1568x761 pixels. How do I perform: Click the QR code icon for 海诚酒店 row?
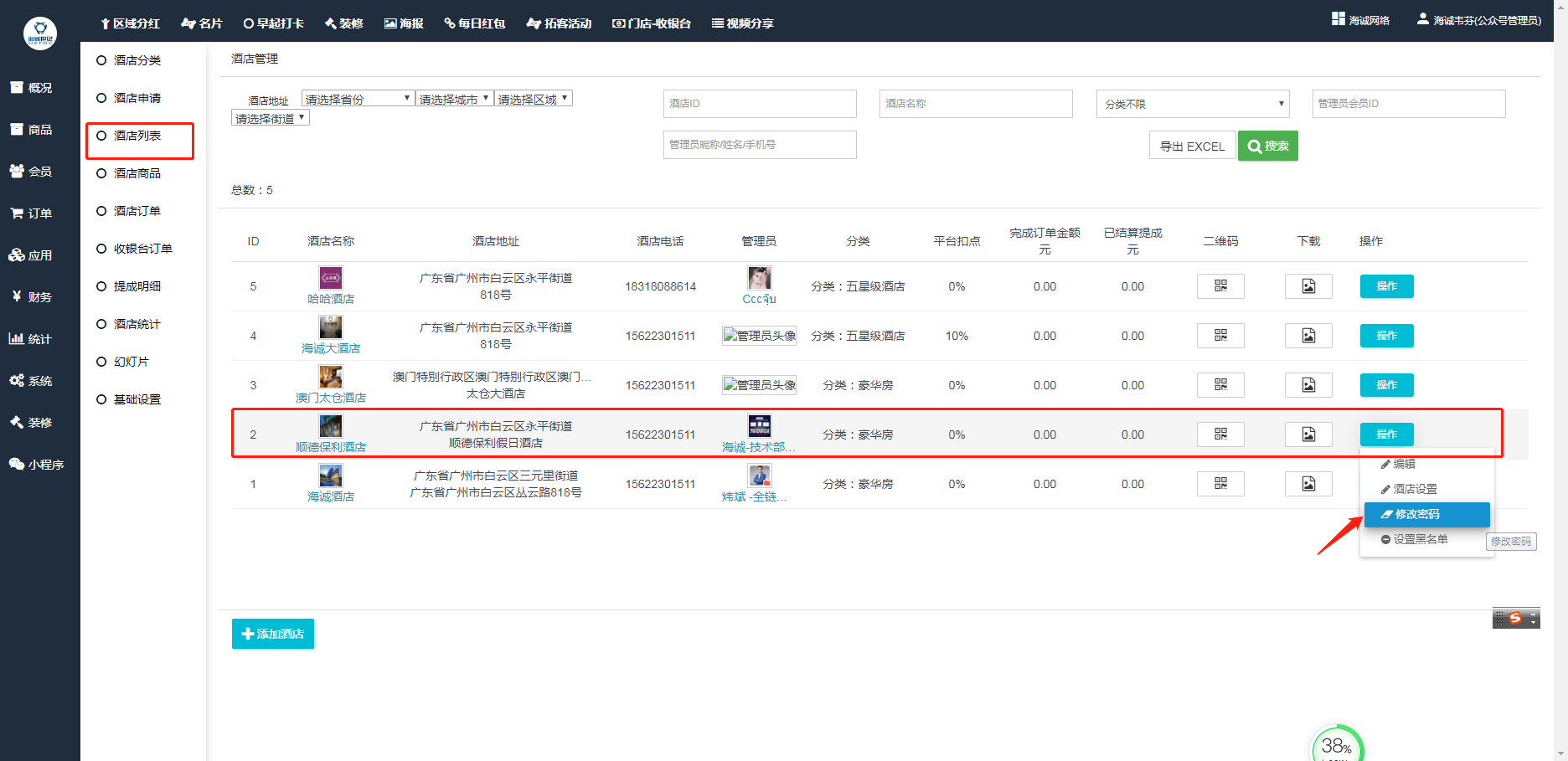1220,484
